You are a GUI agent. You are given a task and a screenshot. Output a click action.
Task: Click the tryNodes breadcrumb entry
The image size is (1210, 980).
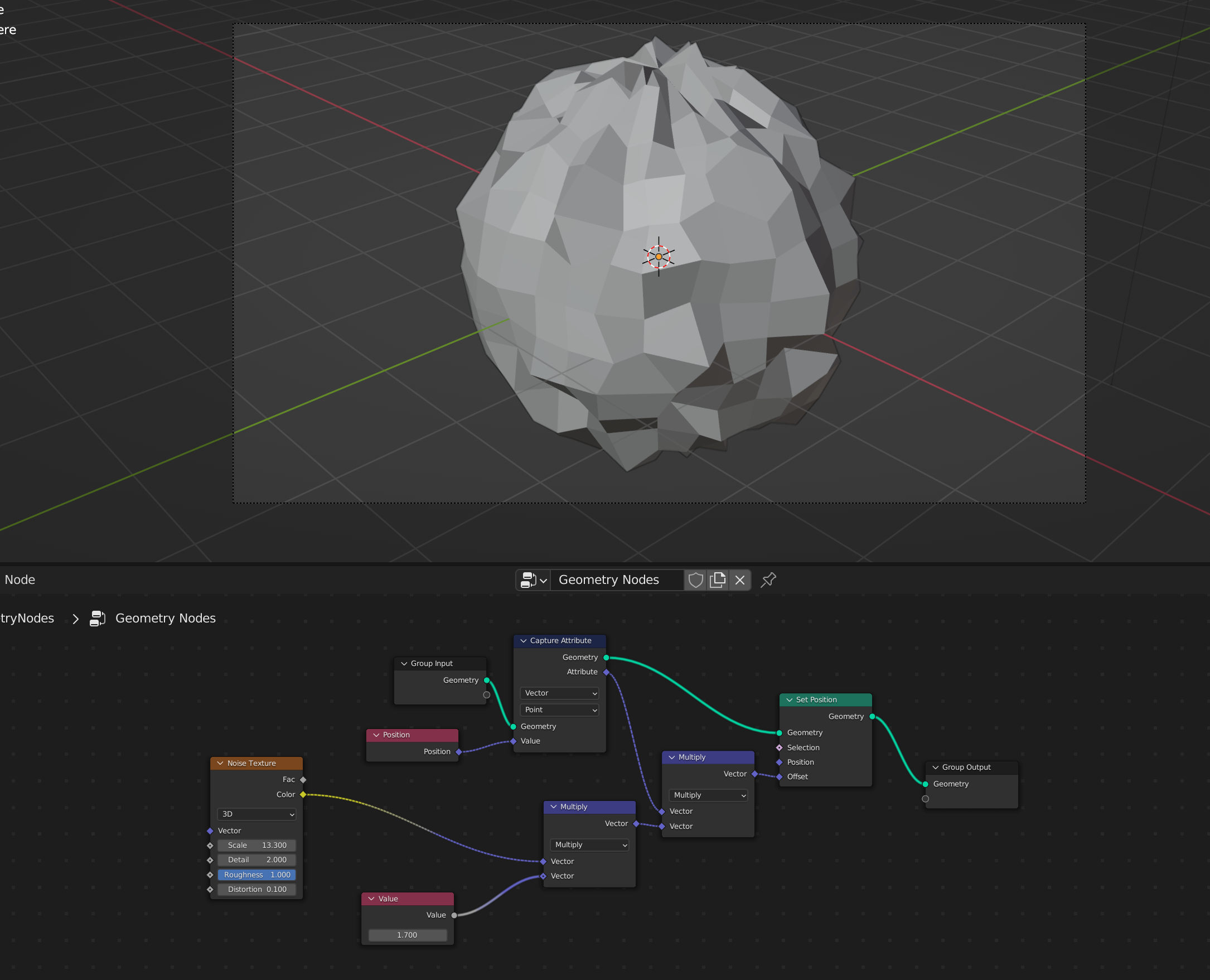tap(26, 618)
